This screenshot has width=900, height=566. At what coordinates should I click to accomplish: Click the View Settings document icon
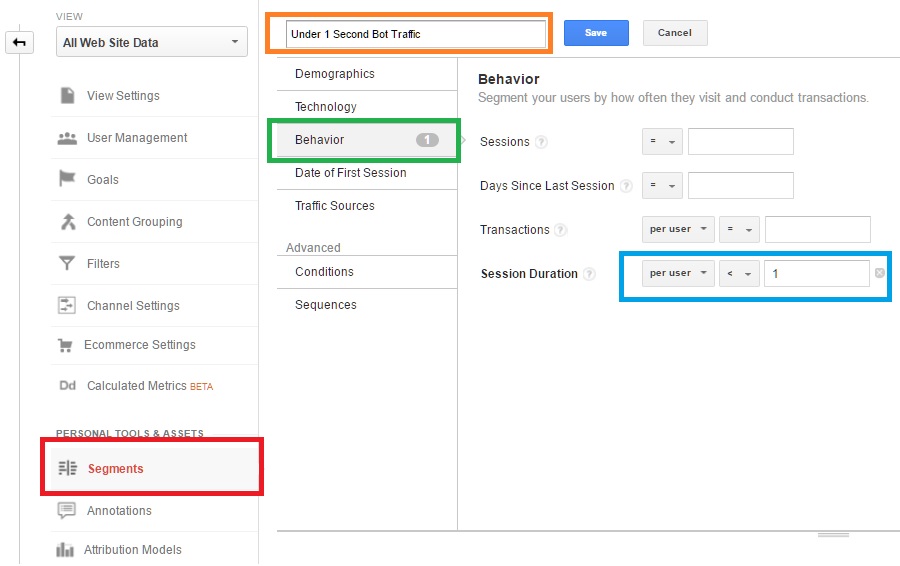67,95
